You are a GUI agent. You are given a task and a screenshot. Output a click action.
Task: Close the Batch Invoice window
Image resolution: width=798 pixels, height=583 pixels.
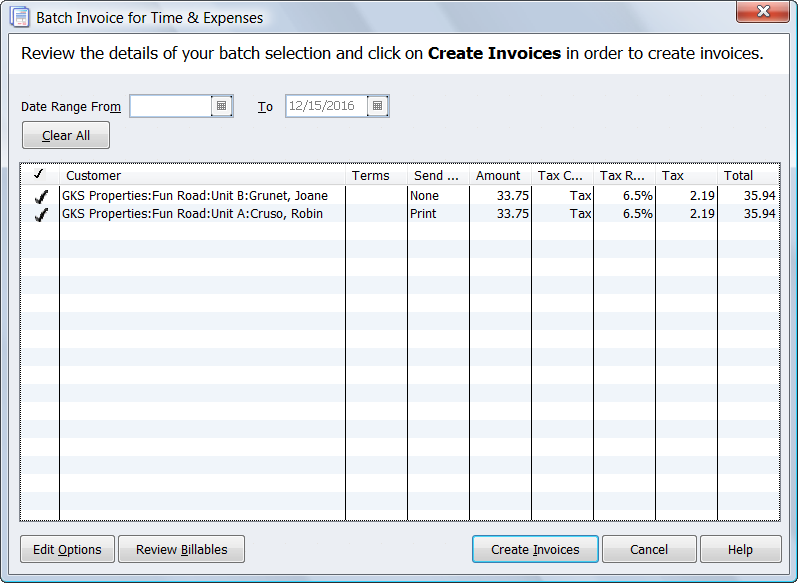click(763, 12)
